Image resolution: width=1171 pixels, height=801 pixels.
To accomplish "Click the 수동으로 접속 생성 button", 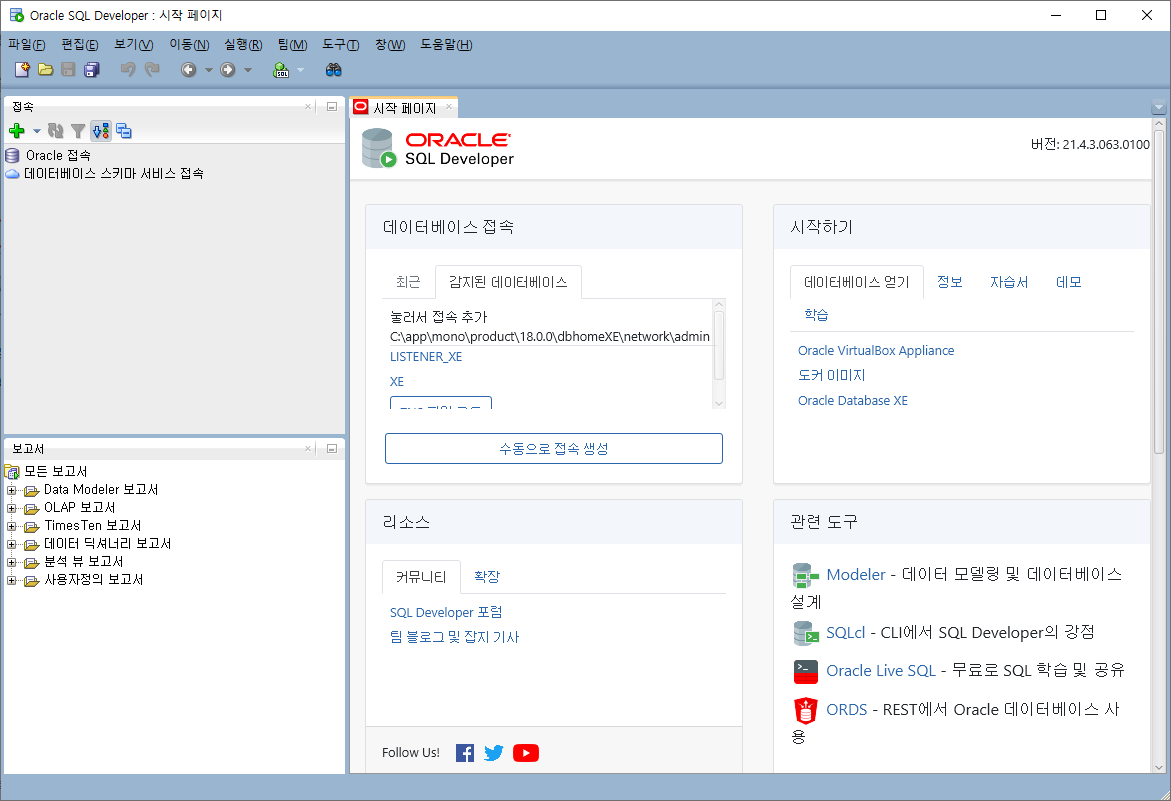I will point(553,448).
